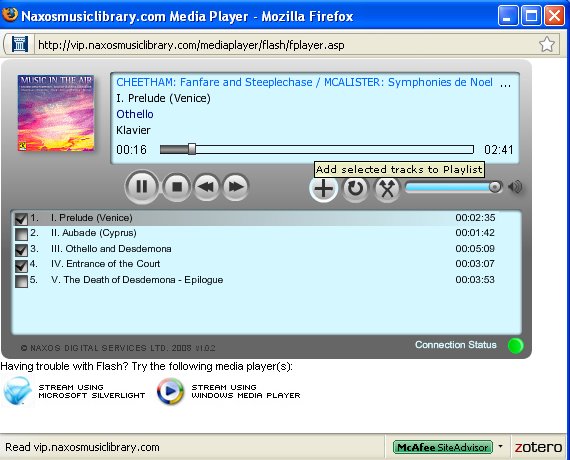This screenshot has height=460, width=570.
Task: Check track 5 Death of Desdemona checkbox
Action: [21, 281]
